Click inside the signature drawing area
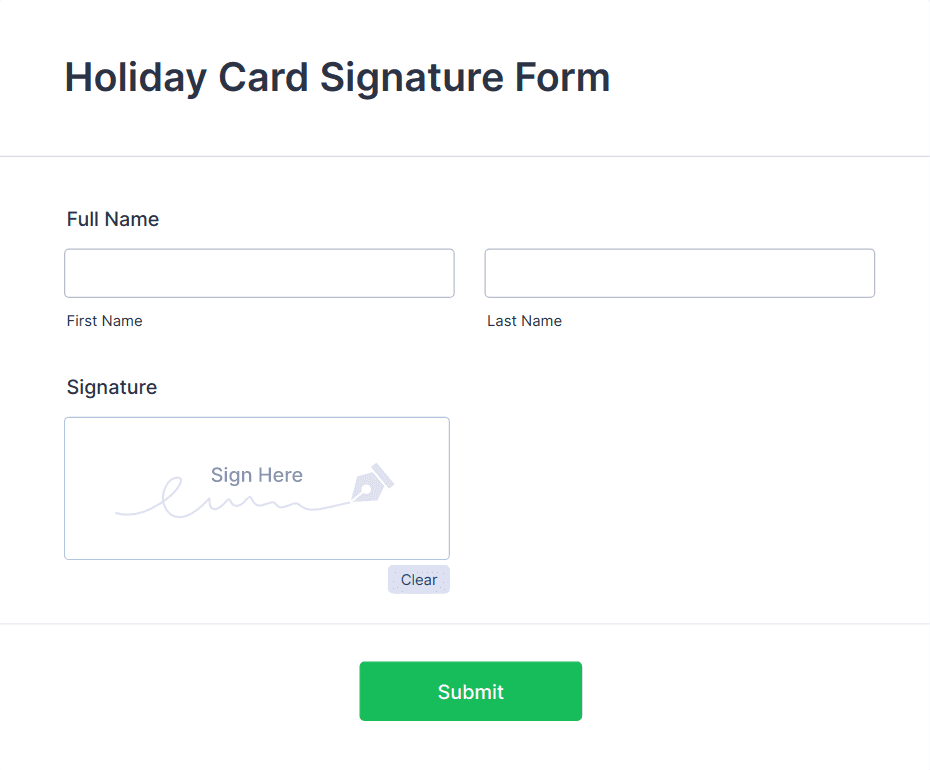The height and width of the screenshot is (770, 930). coord(256,488)
